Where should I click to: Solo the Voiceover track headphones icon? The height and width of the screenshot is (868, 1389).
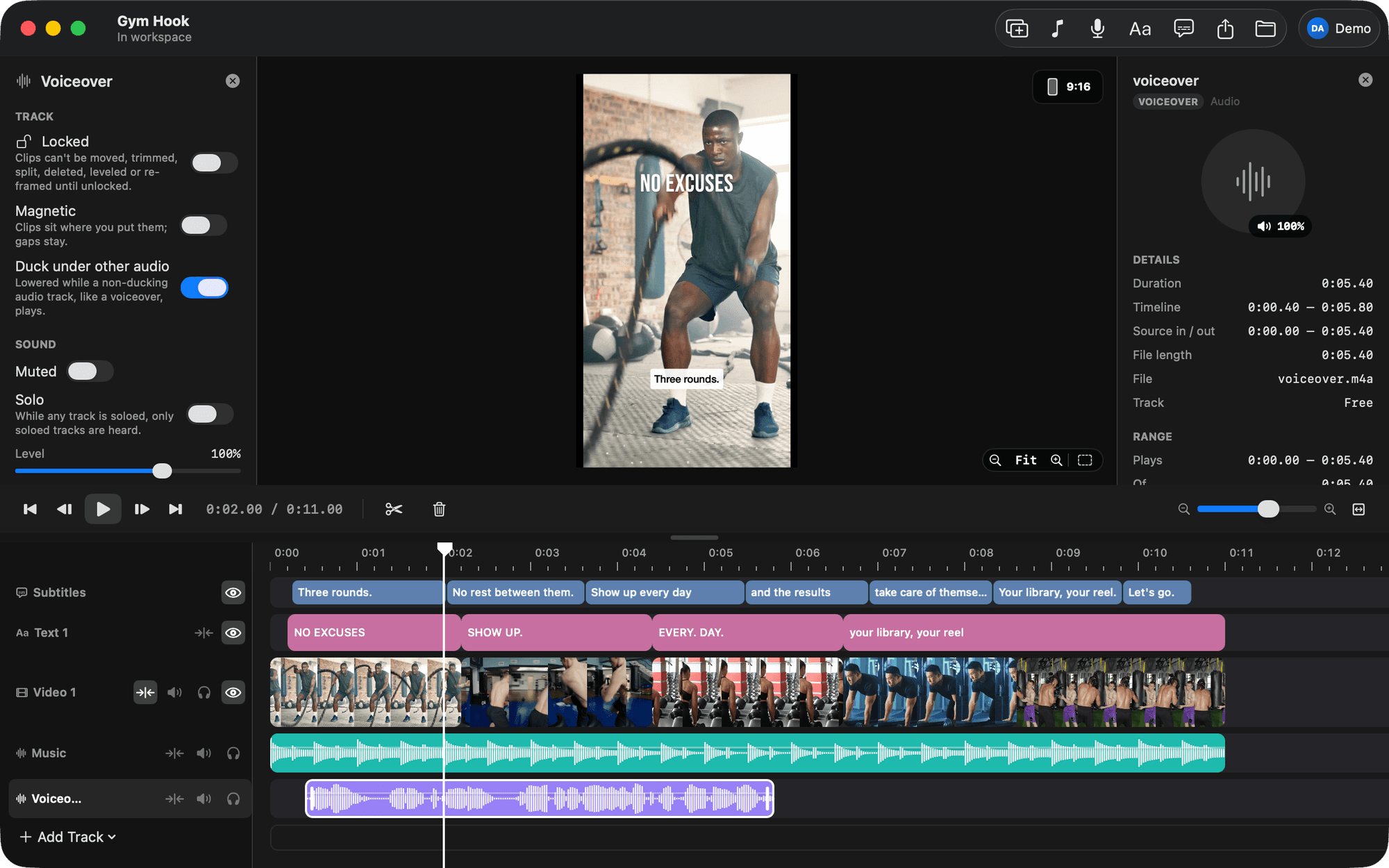click(233, 799)
